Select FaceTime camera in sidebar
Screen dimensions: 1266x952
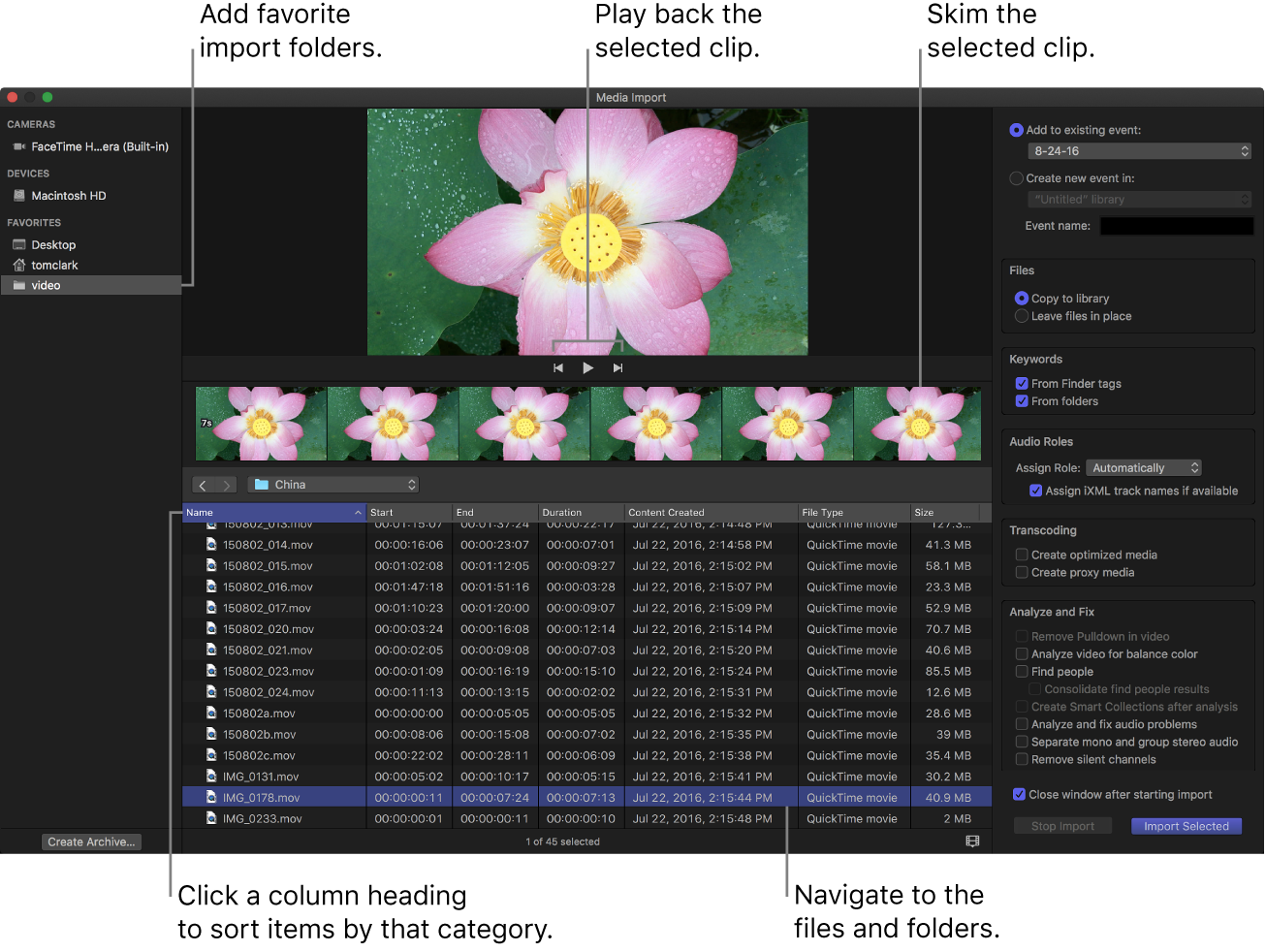pos(99,147)
